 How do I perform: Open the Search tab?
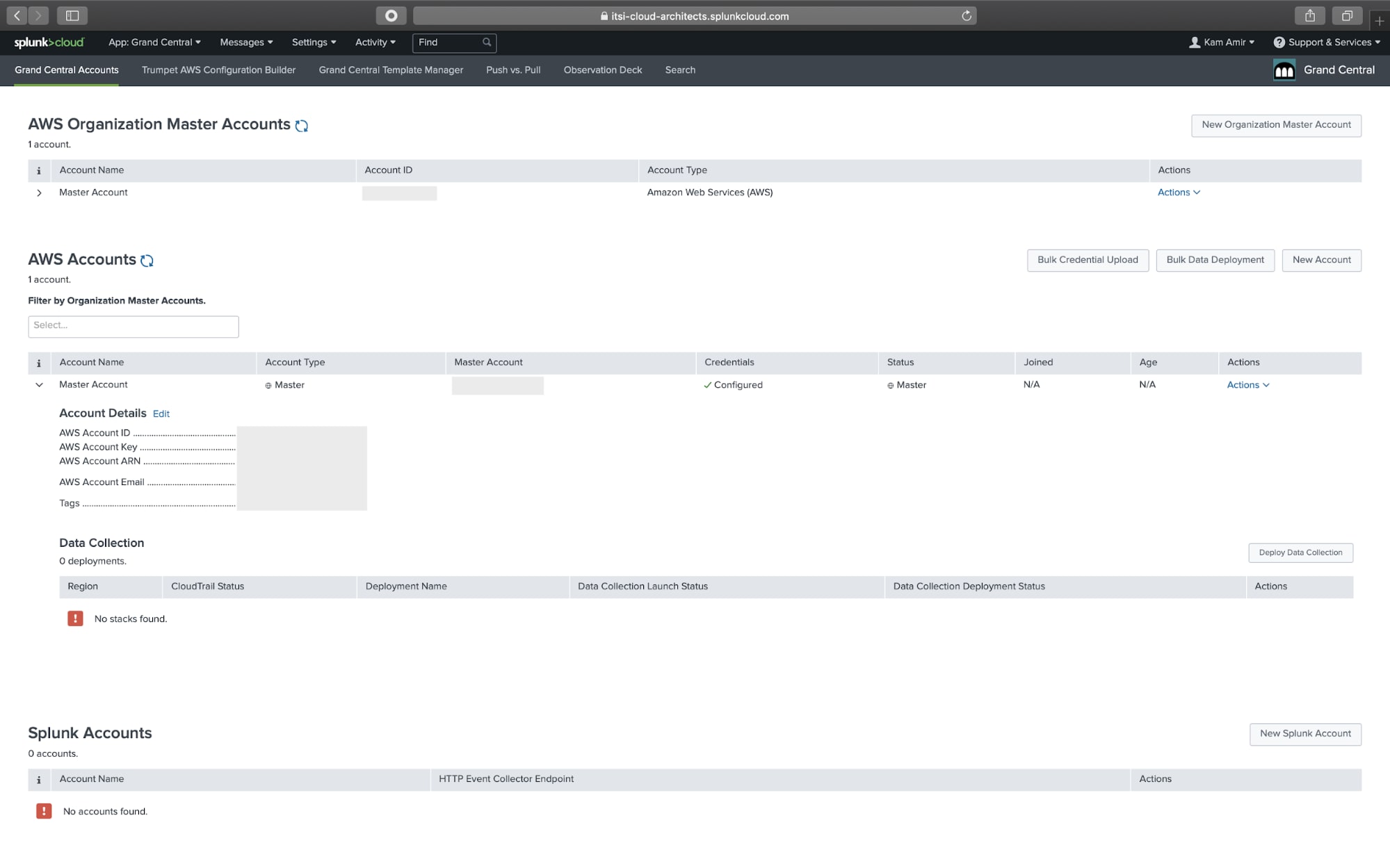(680, 70)
